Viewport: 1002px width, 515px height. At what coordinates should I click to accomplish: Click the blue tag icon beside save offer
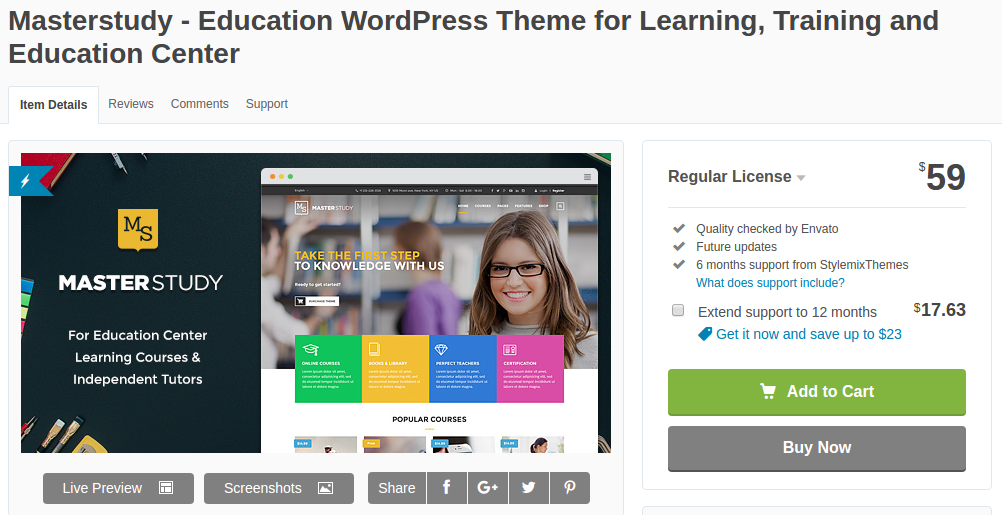pyautogui.click(x=705, y=334)
